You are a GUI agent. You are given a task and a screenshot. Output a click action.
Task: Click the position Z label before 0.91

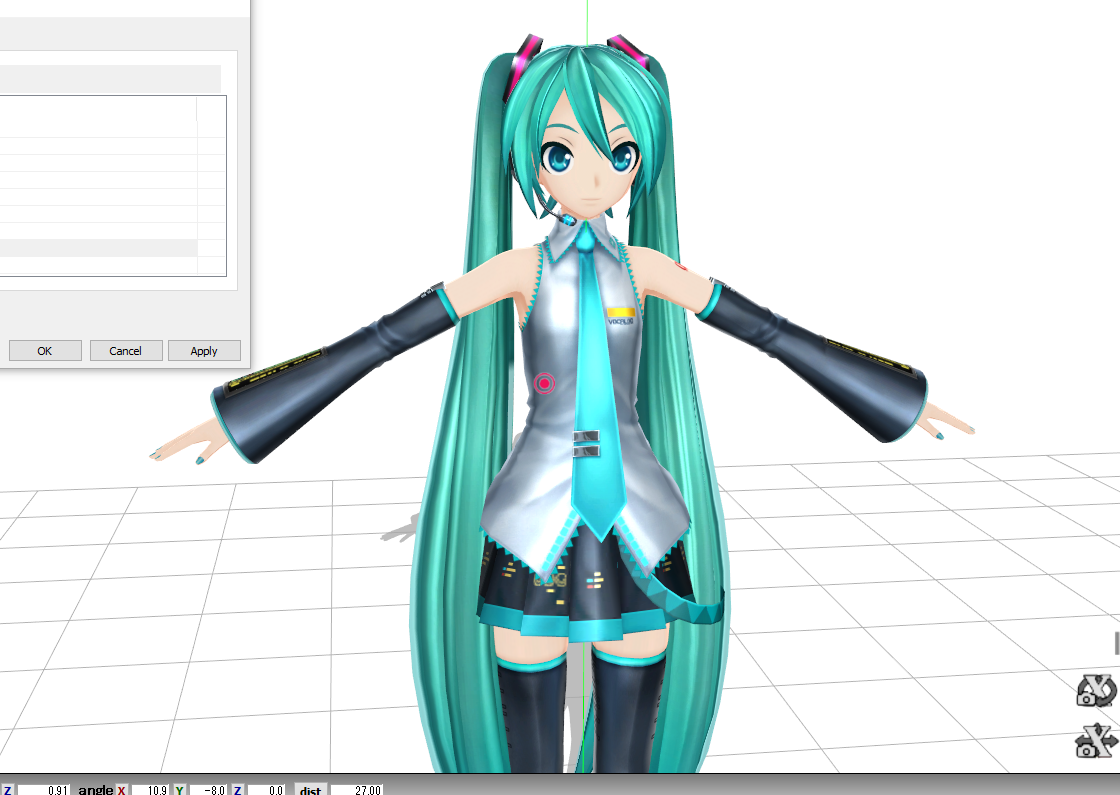click(8, 790)
